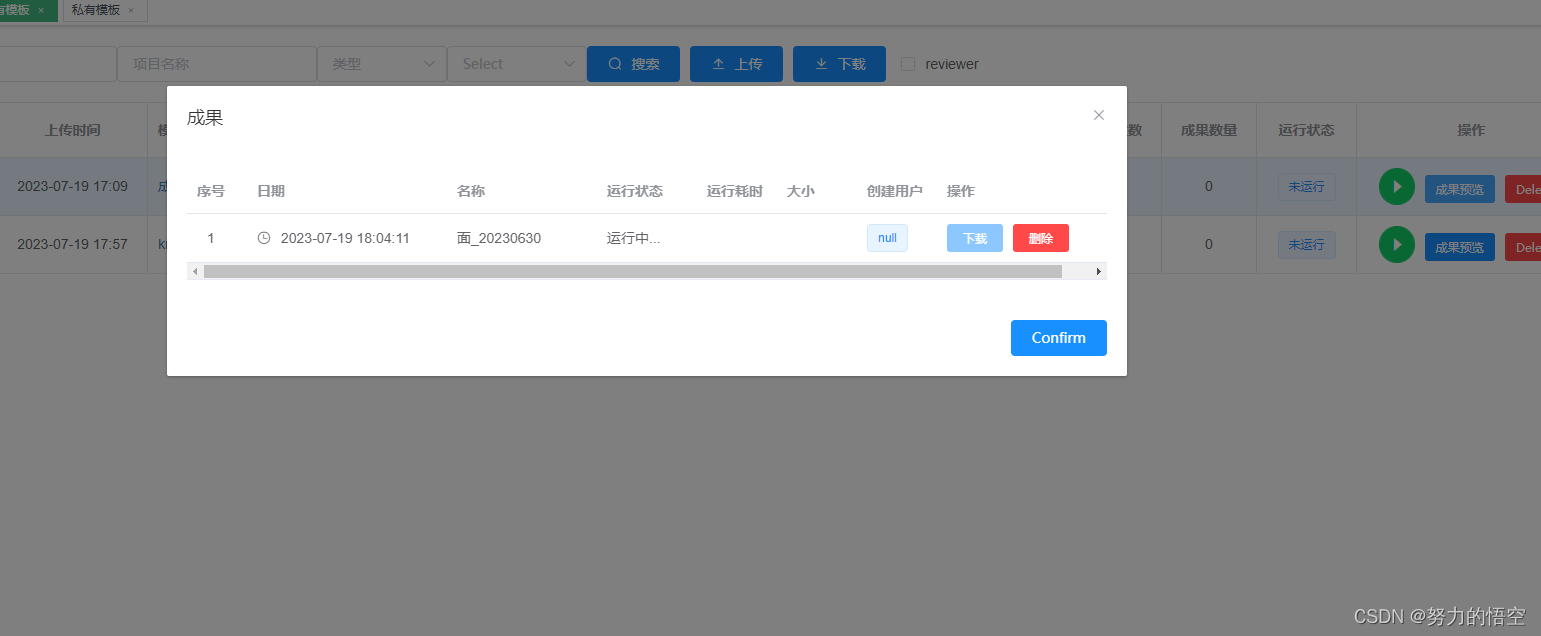The height and width of the screenshot is (636, 1541).
Task: Click the 操作 header in background table
Action: pos(1471,130)
